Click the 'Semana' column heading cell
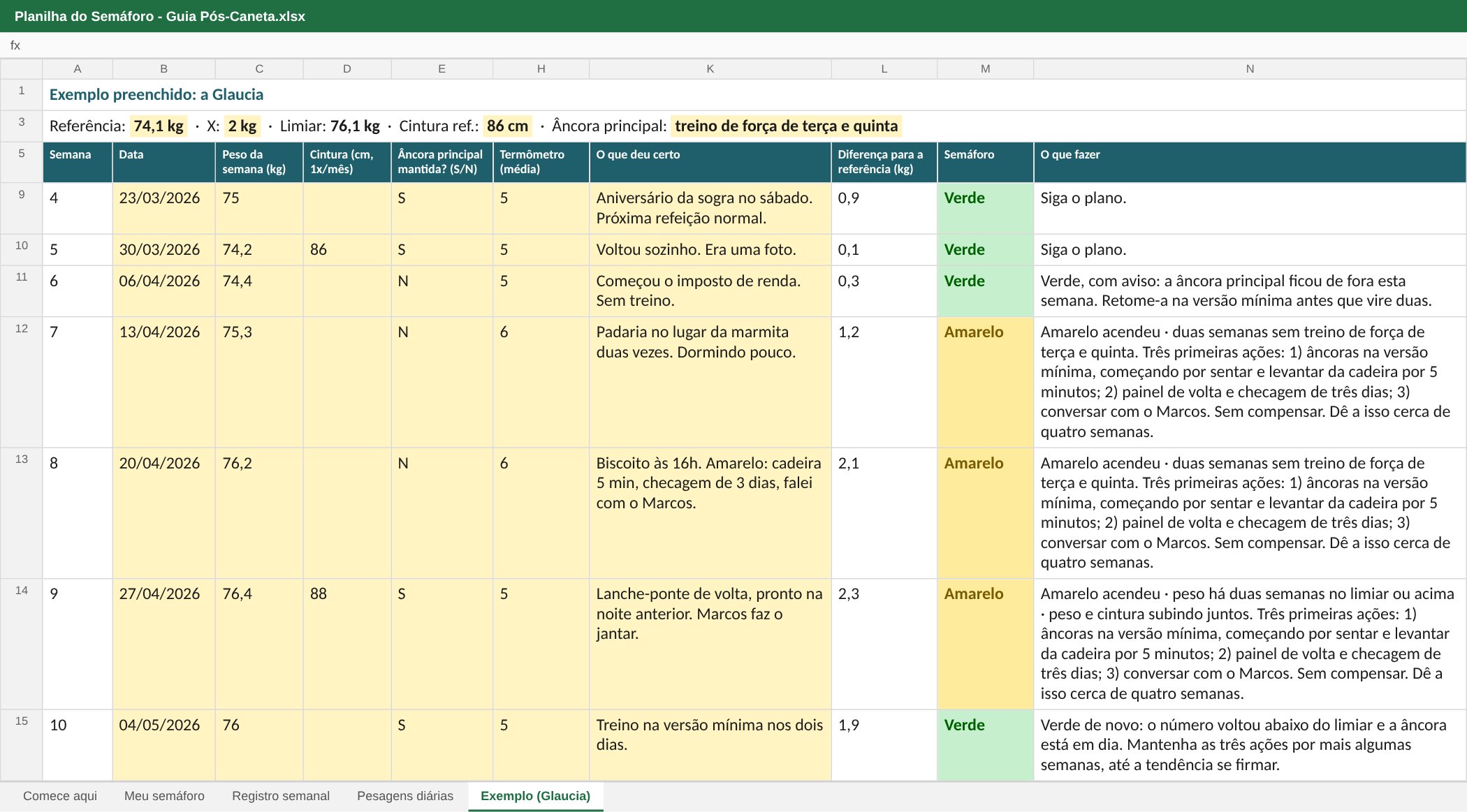The image size is (1467, 812). pyautogui.click(x=78, y=163)
